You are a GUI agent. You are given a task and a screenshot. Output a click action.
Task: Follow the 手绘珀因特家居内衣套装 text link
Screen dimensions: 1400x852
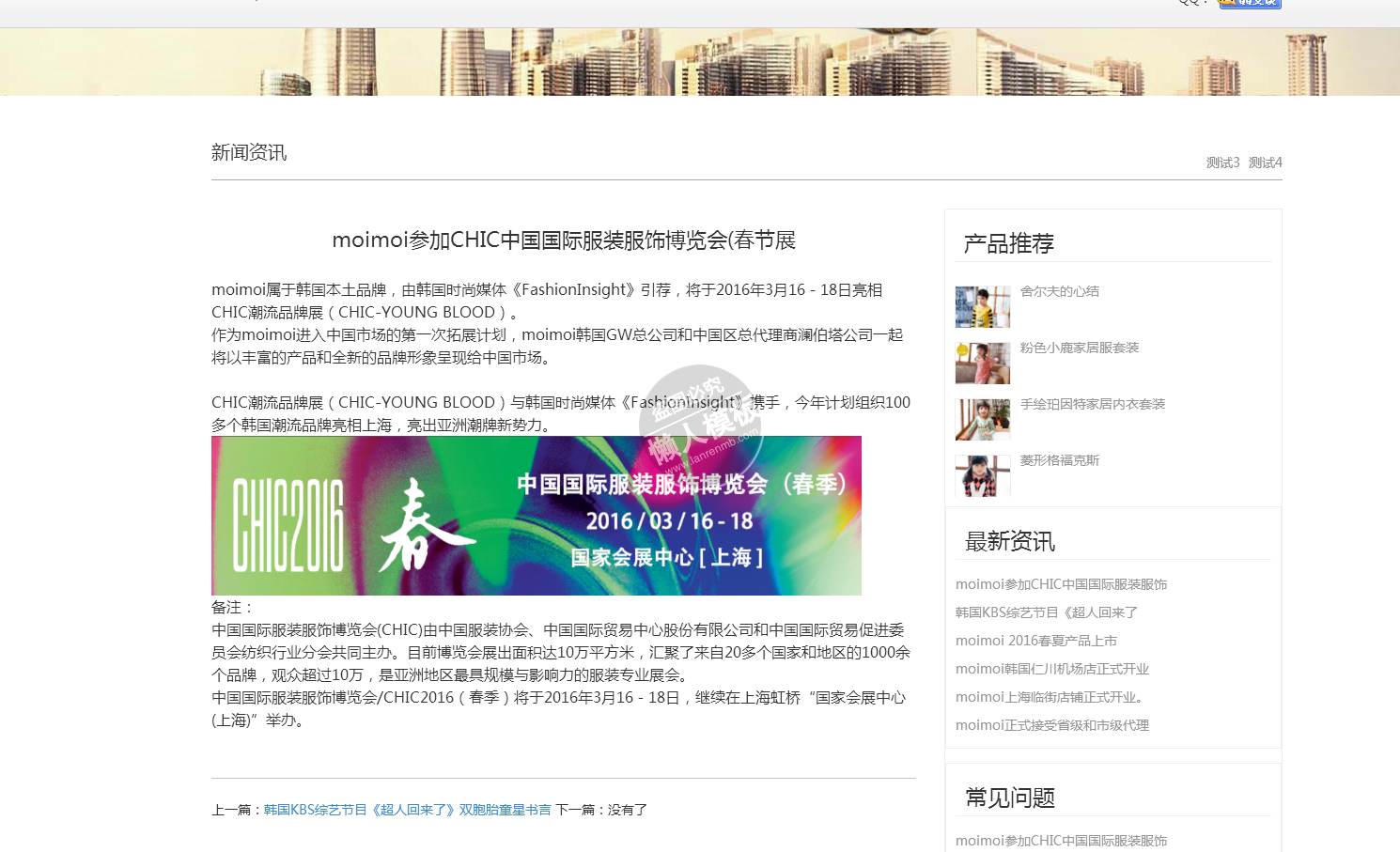[1092, 404]
